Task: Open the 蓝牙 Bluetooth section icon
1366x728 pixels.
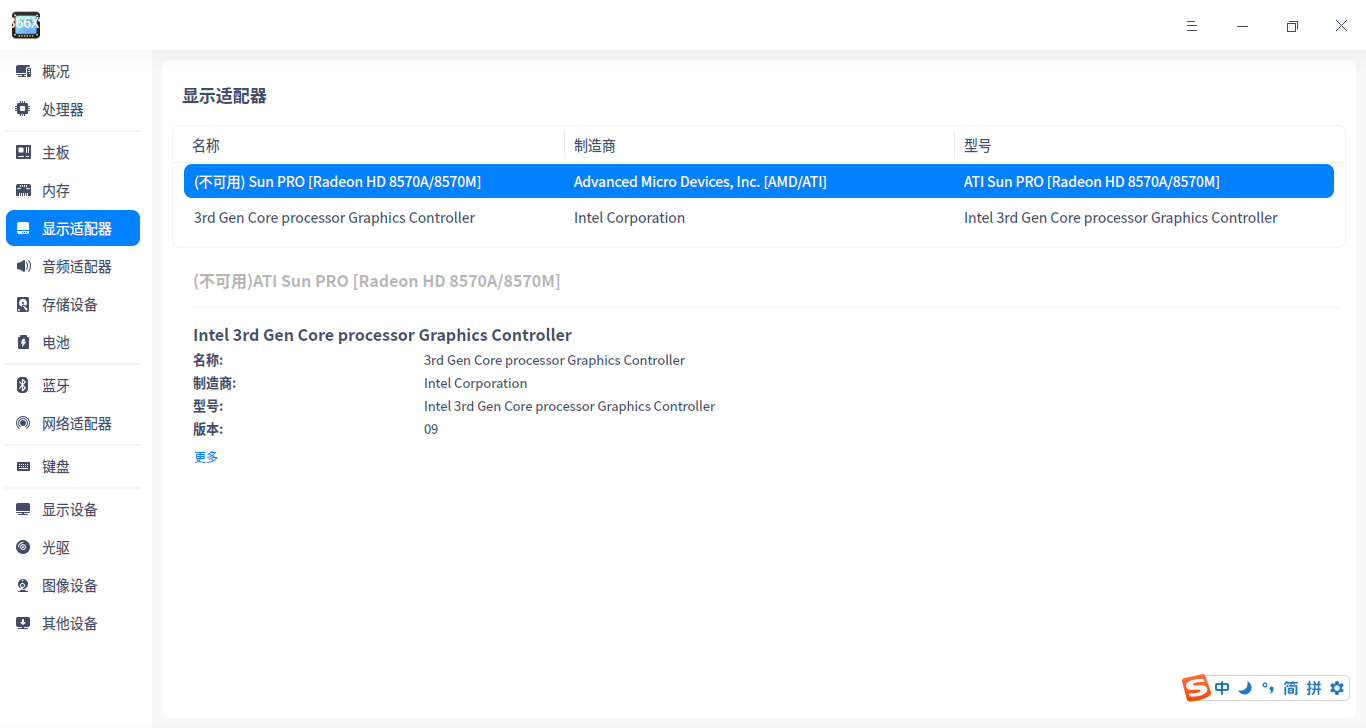Action: click(22, 385)
